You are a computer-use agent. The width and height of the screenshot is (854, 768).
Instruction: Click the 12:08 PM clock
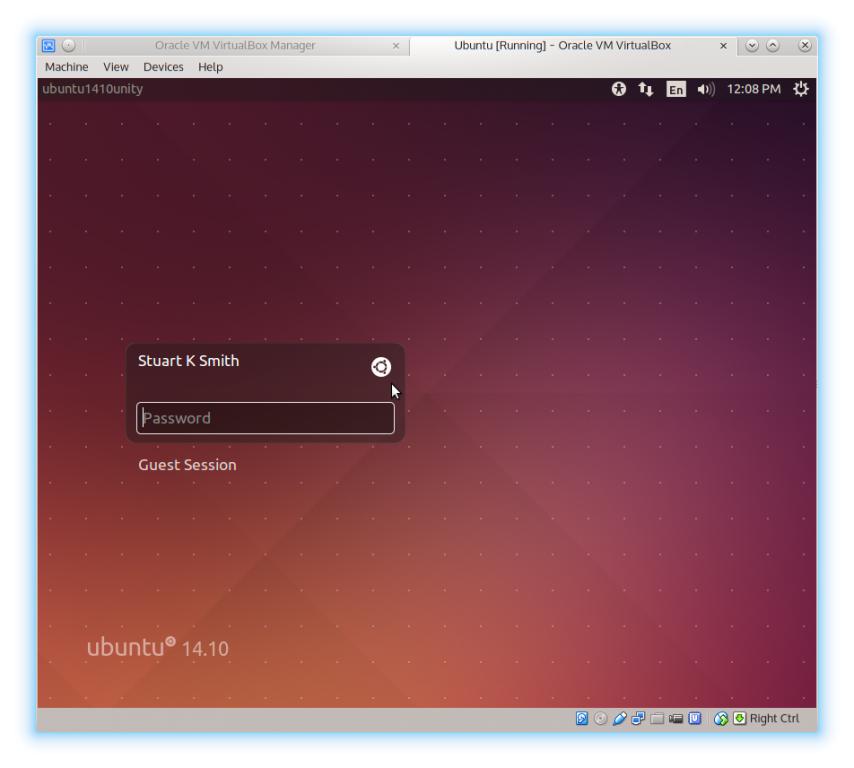tap(752, 89)
